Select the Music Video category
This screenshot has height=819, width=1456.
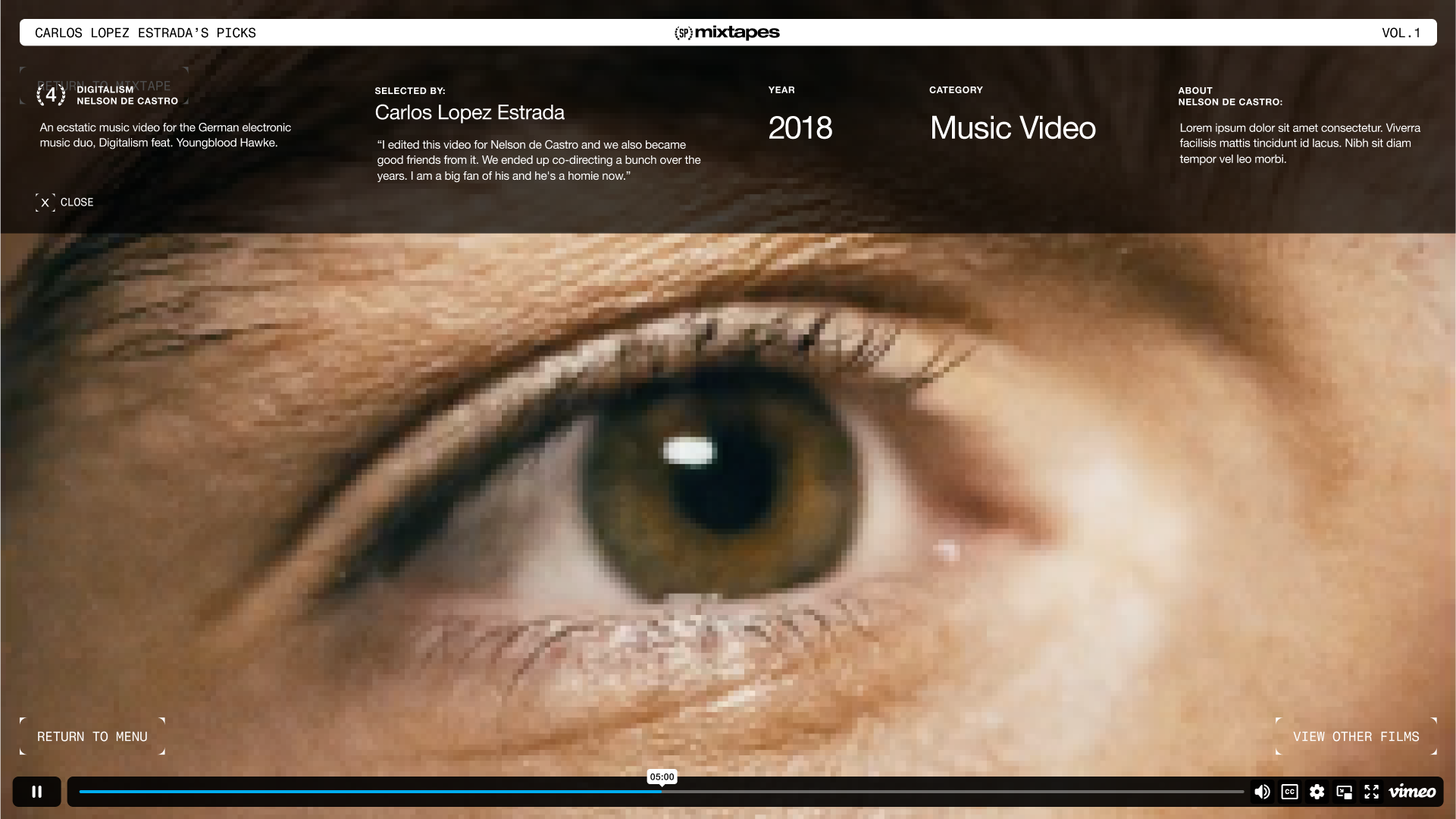coord(1013,128)
